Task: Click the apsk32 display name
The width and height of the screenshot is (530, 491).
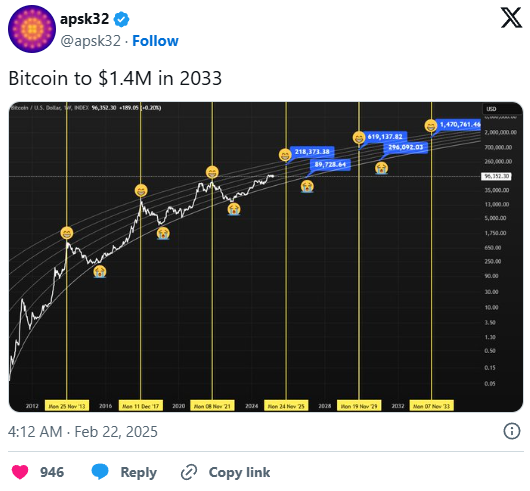Action: tap(85, 19)
